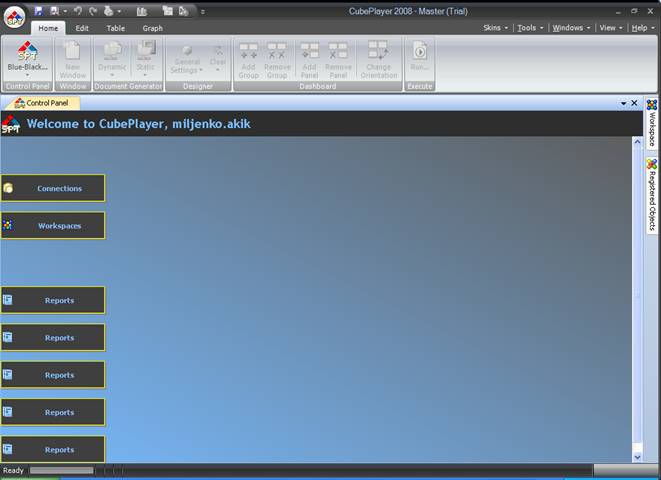Click the bar chart icon in quick access toolbar
Viewport: 661px width, 480px height.
(142, 11)
